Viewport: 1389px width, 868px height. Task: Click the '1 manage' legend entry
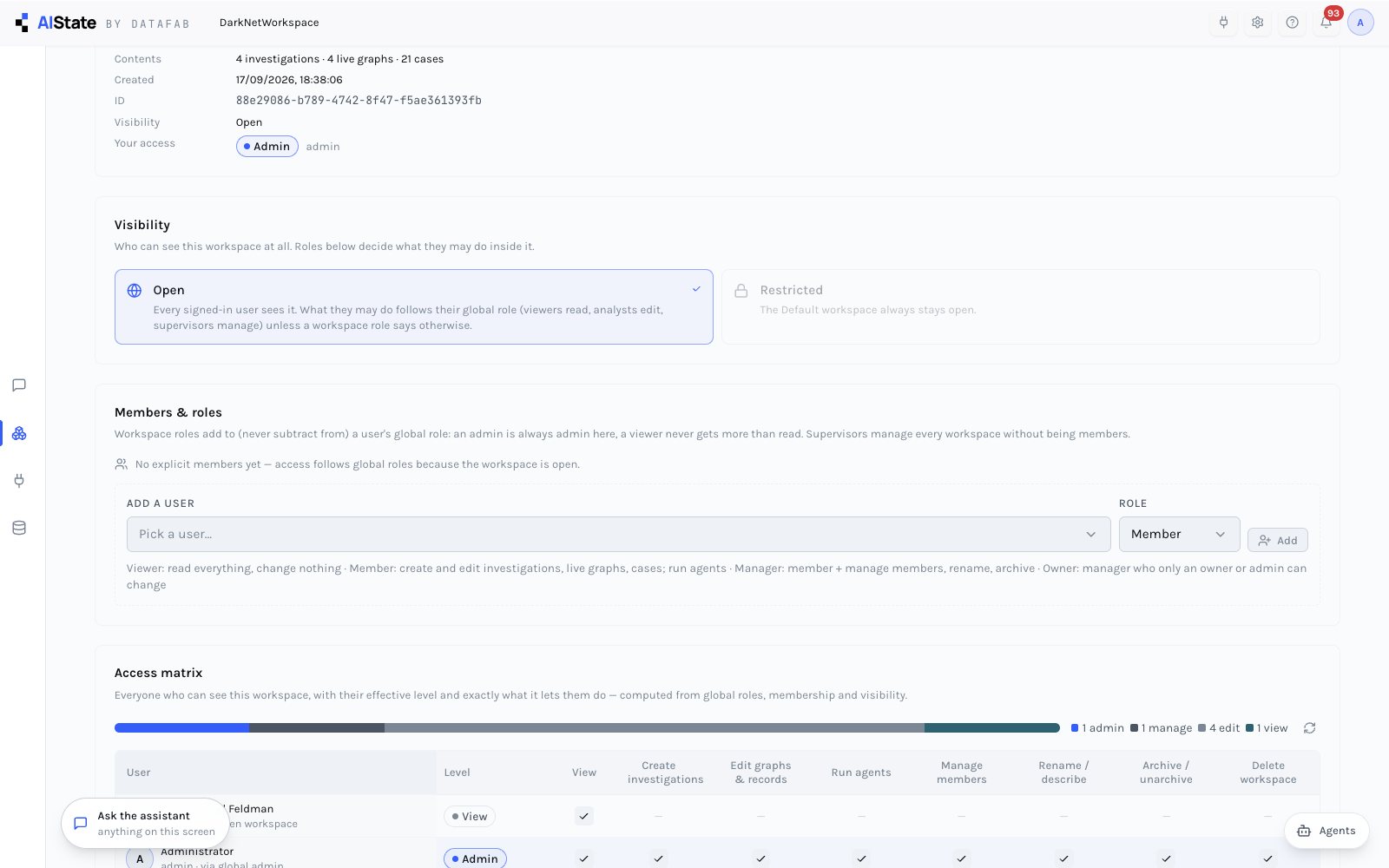click(1162, 728)
